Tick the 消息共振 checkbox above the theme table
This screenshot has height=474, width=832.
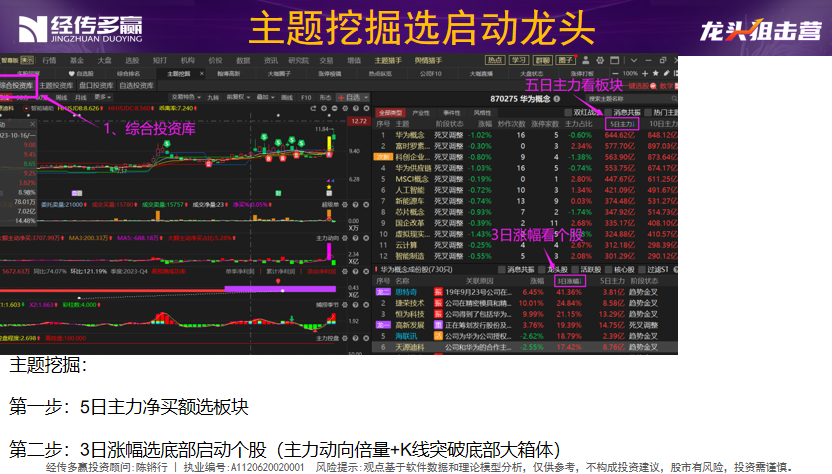[x=608, y=113]
